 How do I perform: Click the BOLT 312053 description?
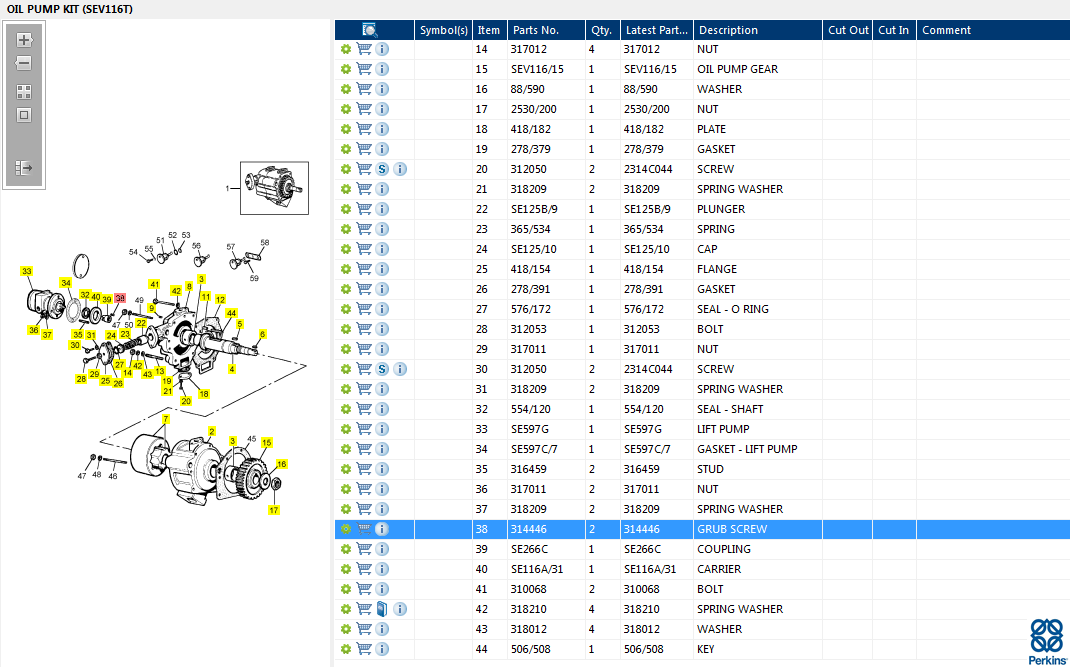point(710,329)
